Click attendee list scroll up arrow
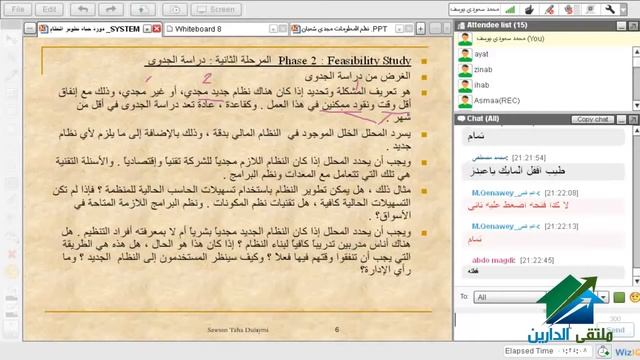The width and height of the screenshot is (640, 360). [x=636, y=52]
